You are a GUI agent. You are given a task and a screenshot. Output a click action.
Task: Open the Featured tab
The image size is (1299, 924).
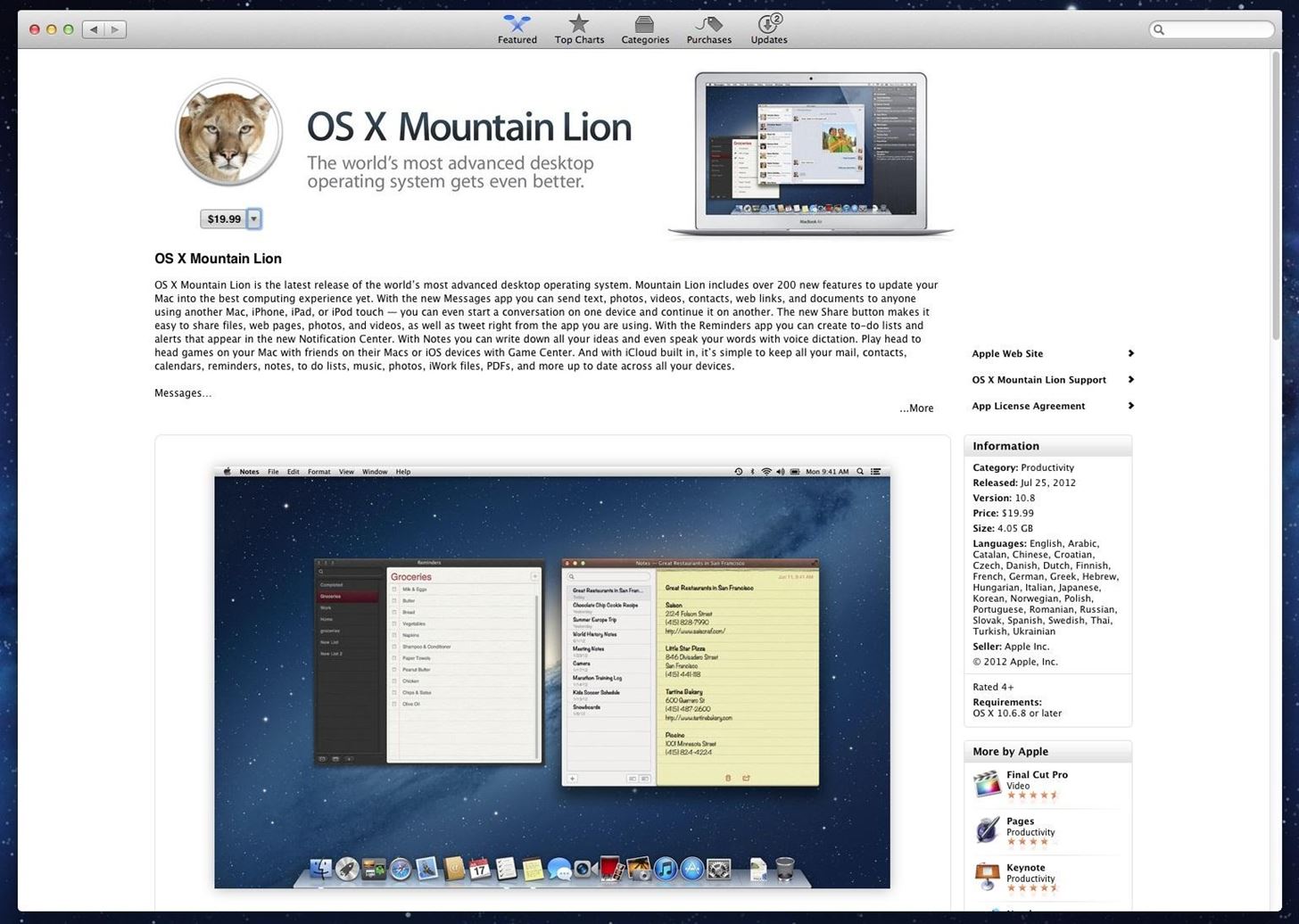(x=517, y=29)
